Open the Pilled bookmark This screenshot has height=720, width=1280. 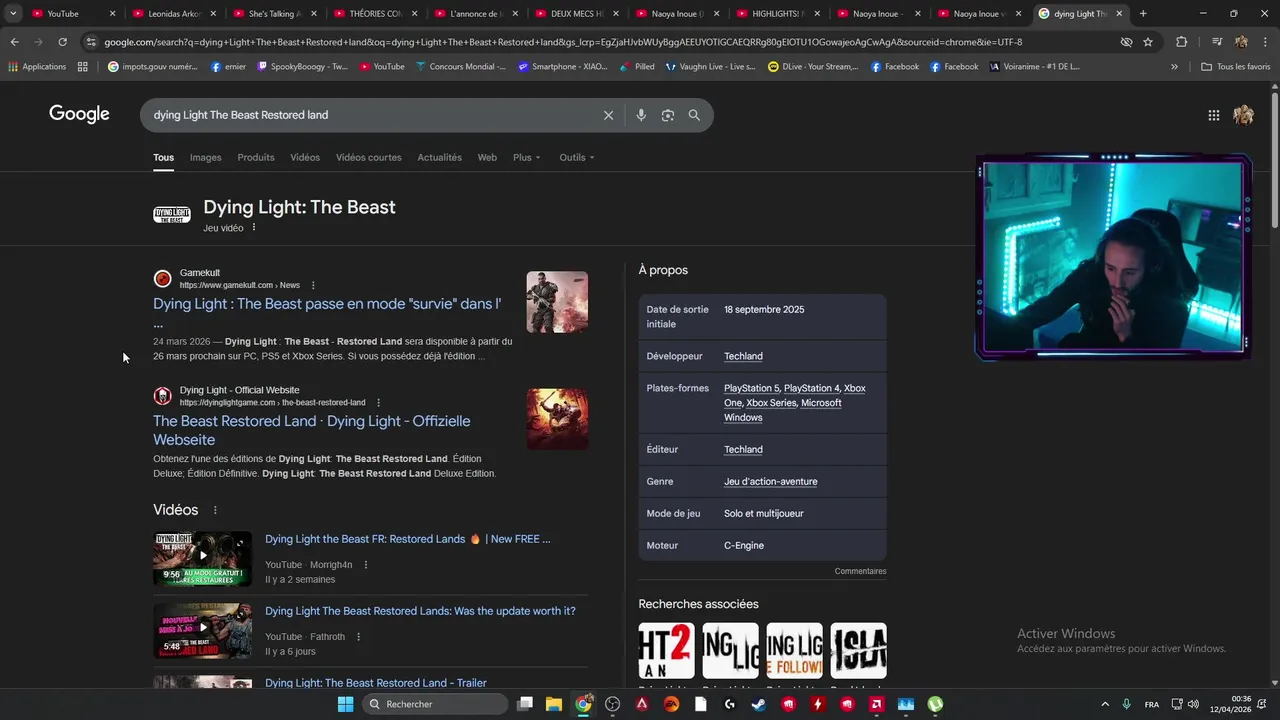click(638, 67)
